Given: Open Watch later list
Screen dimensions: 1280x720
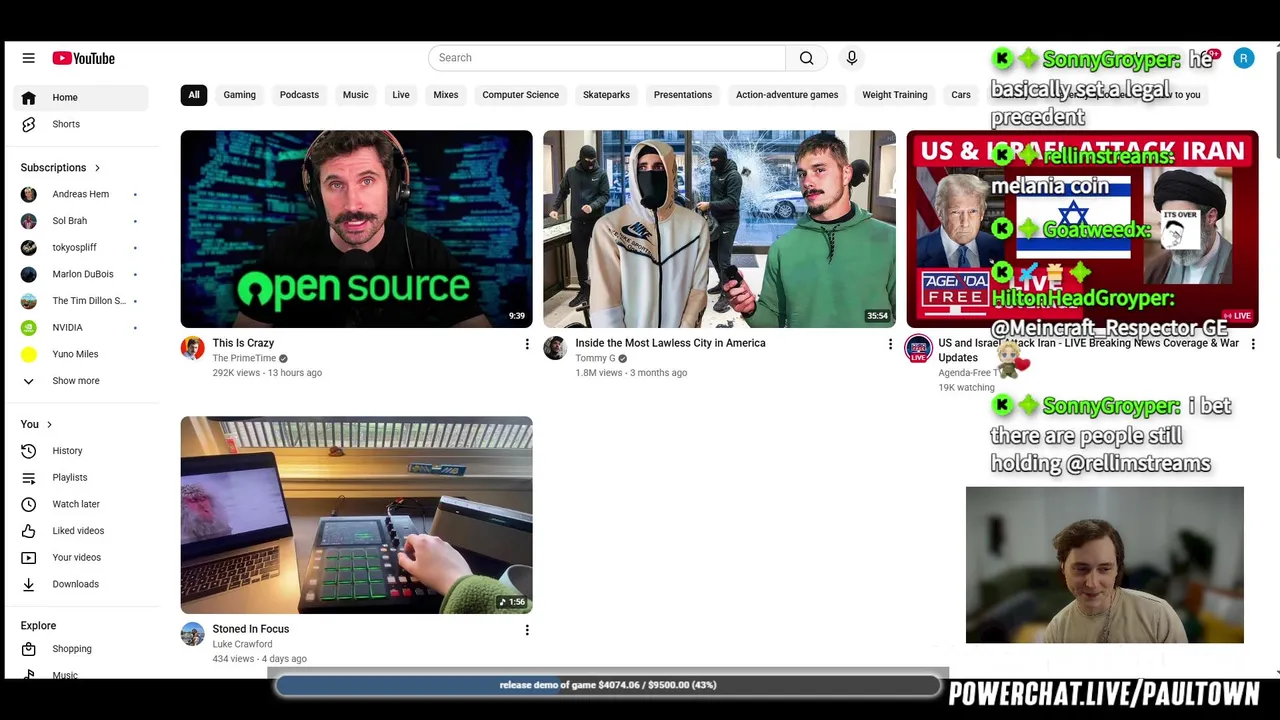Looking at the screenshot, I should pyautogui.click(x=82, y=504).
